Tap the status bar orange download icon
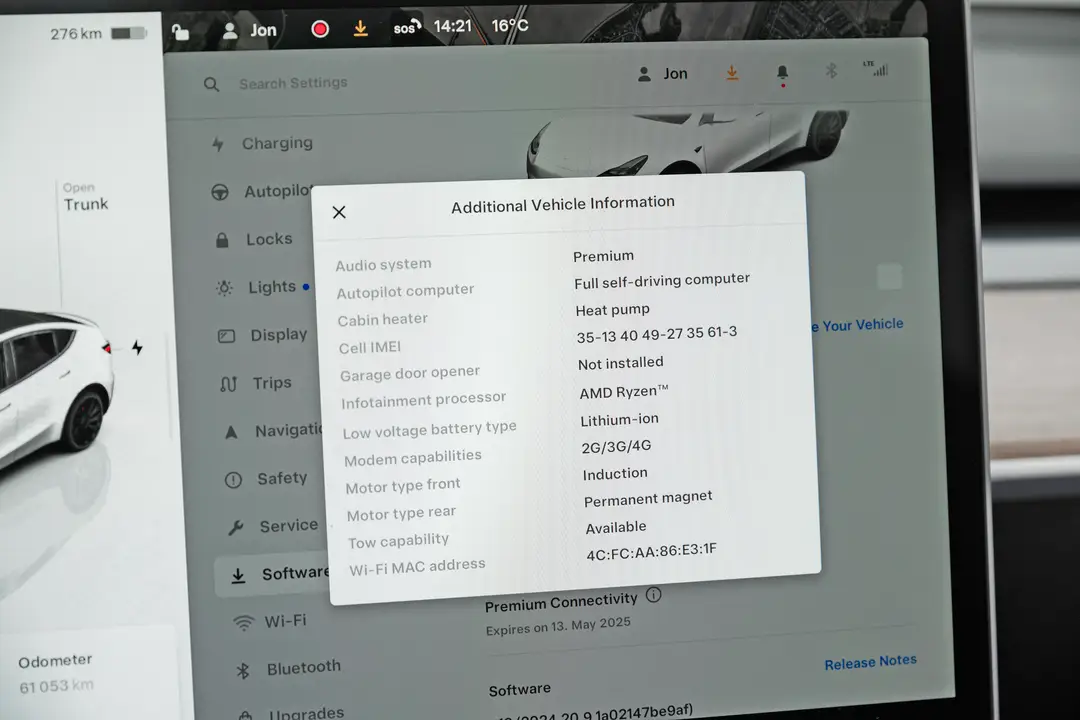 pyautogui.click(x=360, y=28)
